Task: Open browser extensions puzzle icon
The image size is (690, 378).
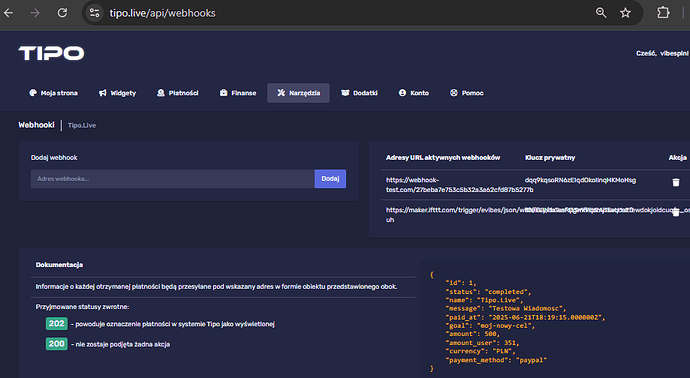Action: [663, 13]
